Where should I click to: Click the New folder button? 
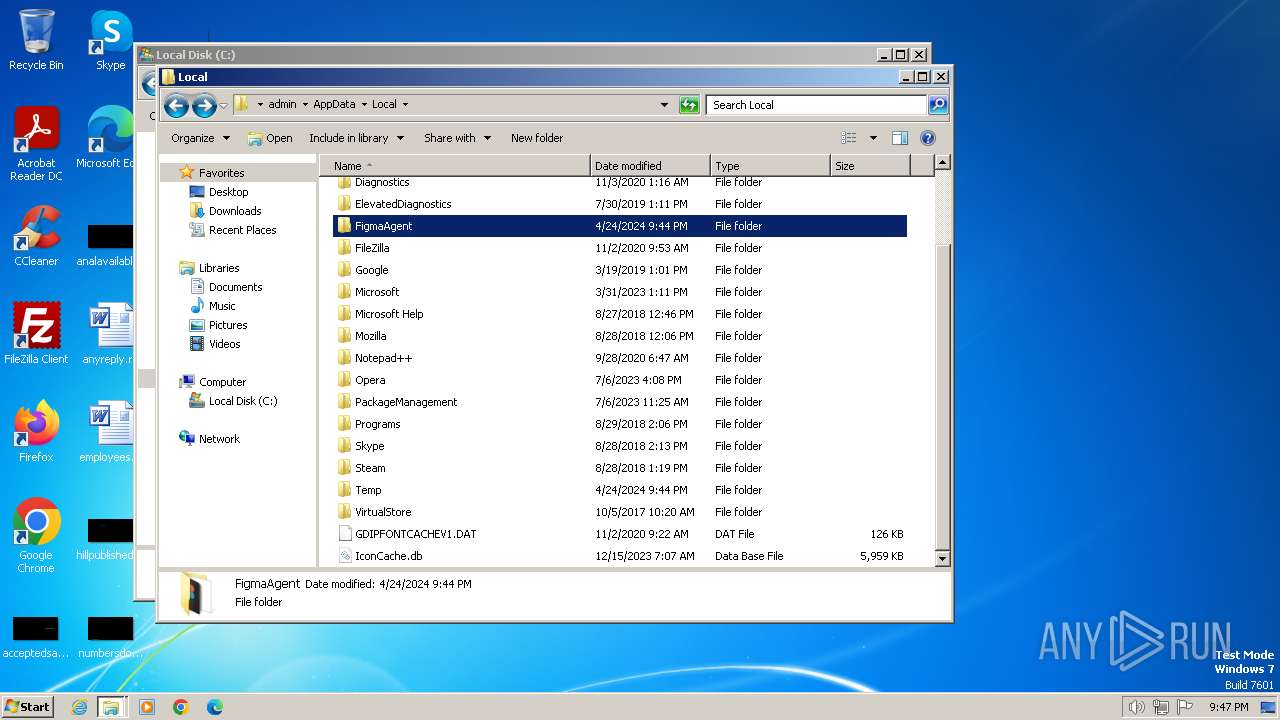pos(537,138)
